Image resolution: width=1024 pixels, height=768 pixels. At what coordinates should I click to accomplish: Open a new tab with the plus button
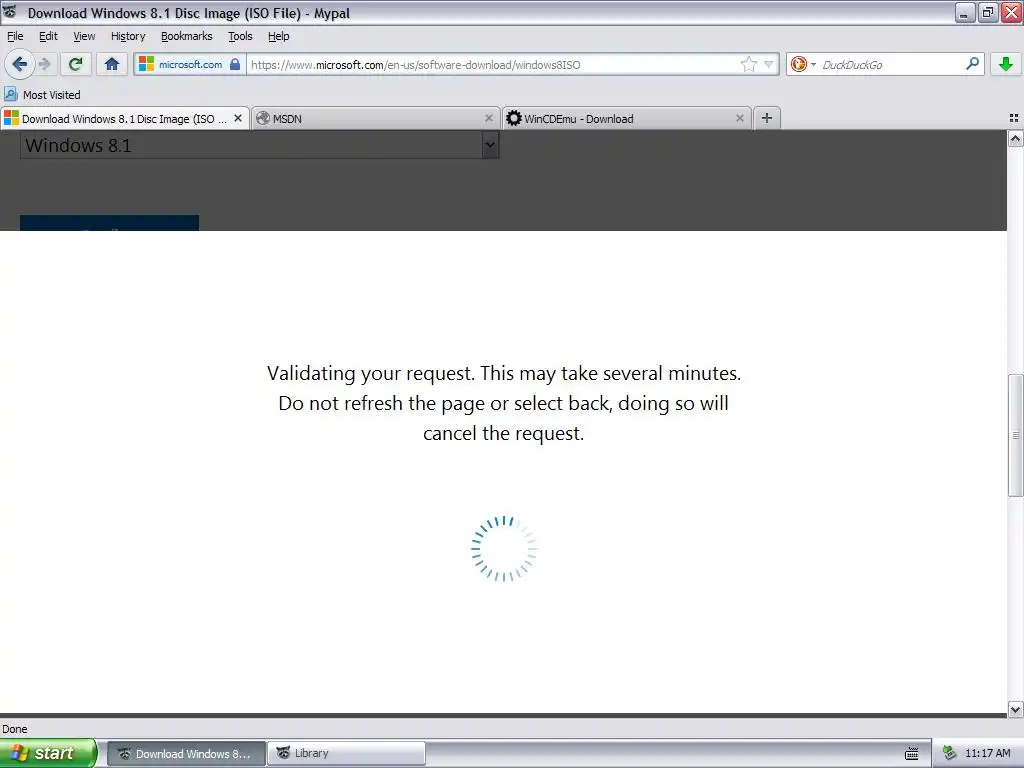click(767, 118)
